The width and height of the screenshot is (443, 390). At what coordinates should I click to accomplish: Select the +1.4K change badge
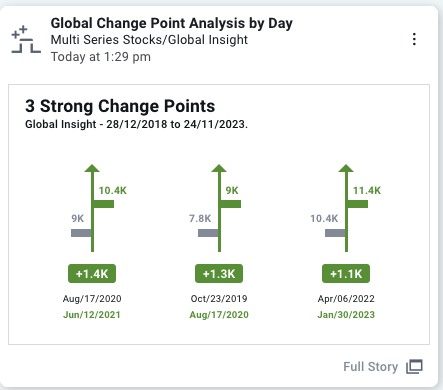(x=92, y=274)
